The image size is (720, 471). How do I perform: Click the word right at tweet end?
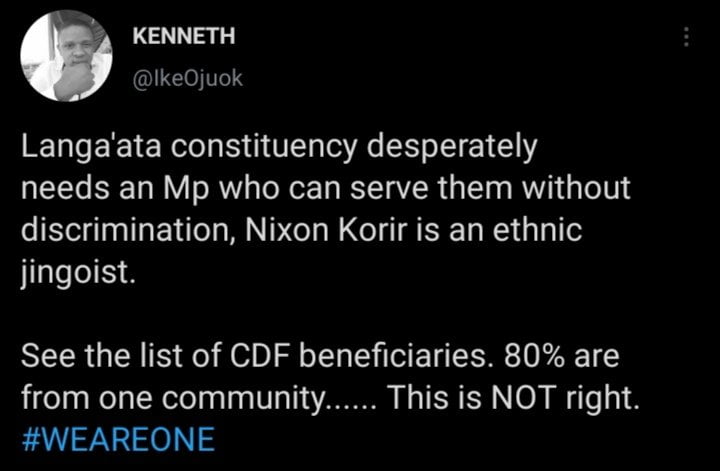pyautogui.click(x=602, y=398)
